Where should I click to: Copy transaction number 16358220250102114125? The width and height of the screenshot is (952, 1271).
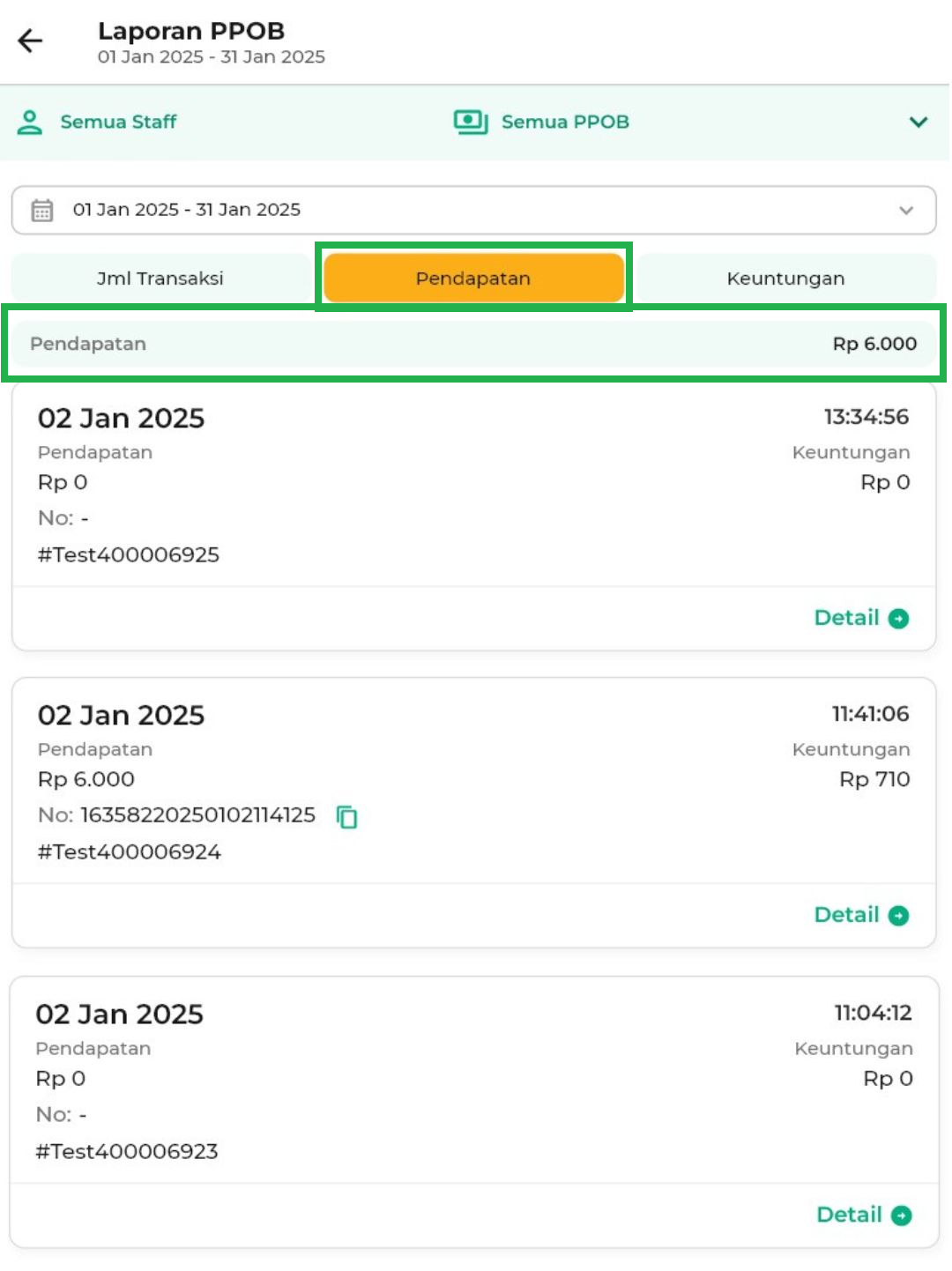click(347, 817)
